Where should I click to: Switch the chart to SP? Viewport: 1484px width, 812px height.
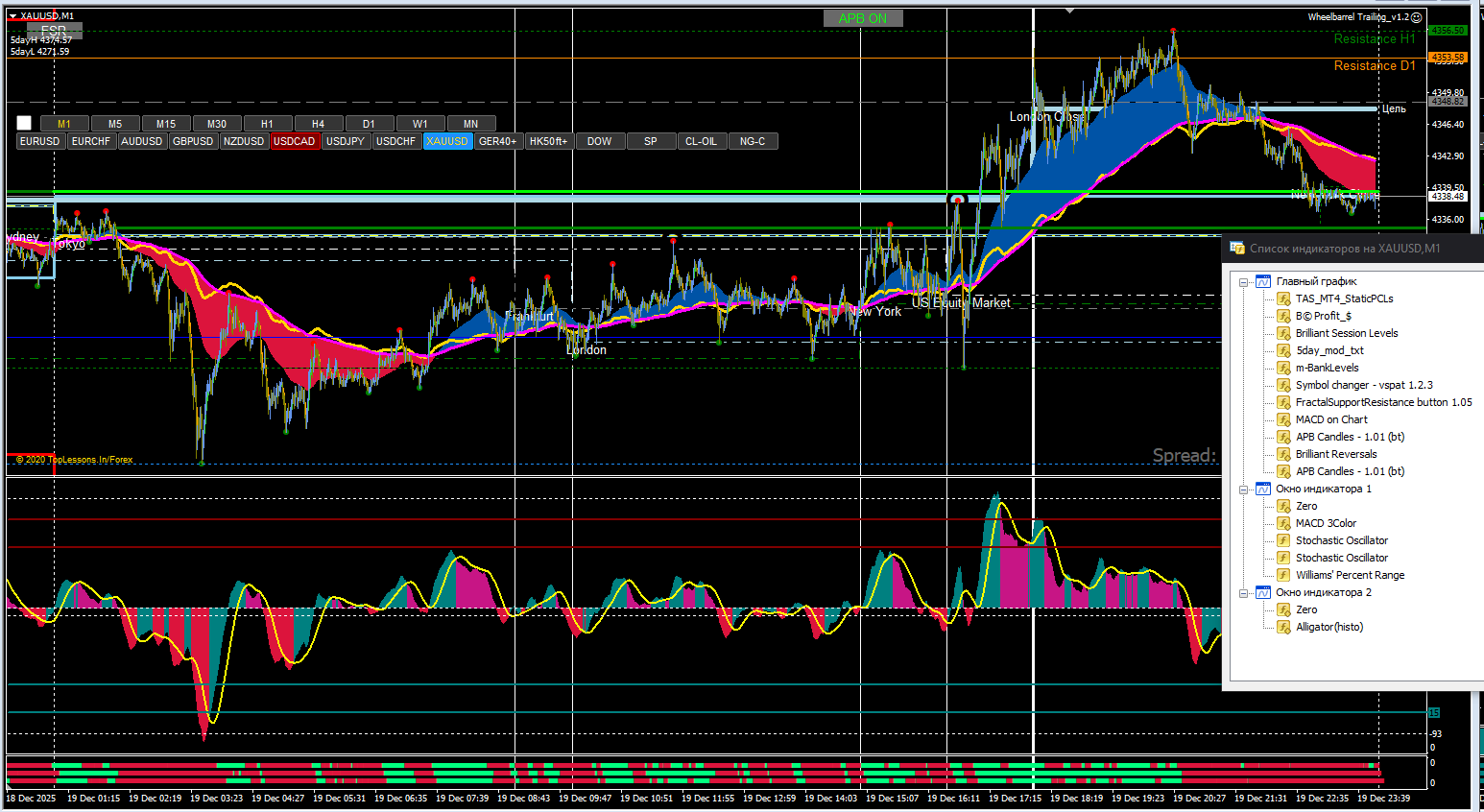coord(651,141)
